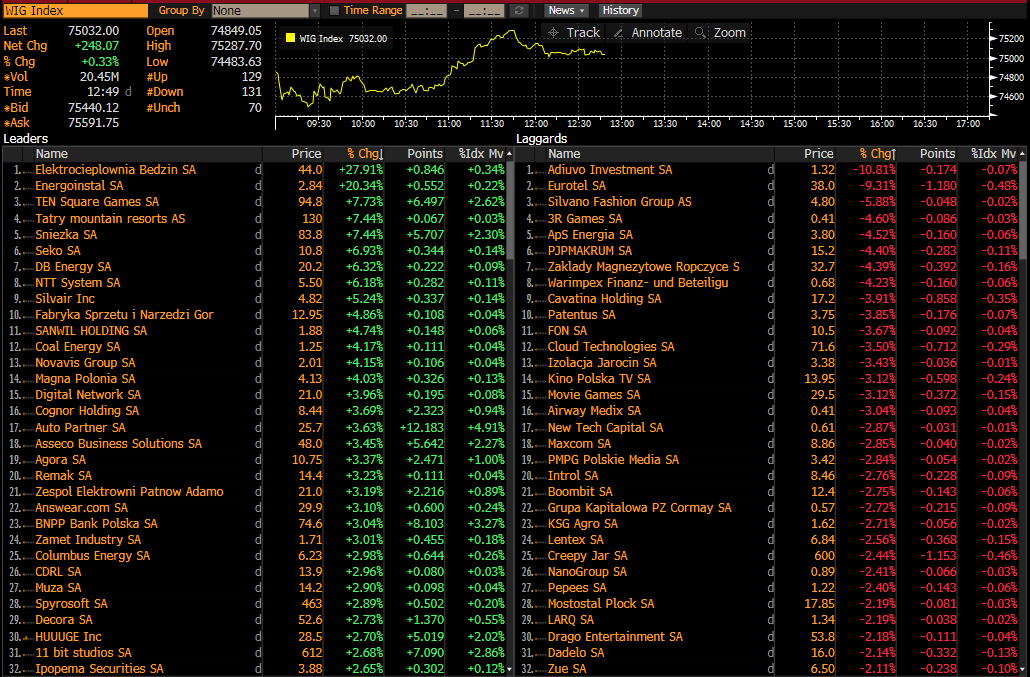Viewport: 1030px width, 677px height.
Task: Click the Time Range start time field
Action: pos(426,10)
